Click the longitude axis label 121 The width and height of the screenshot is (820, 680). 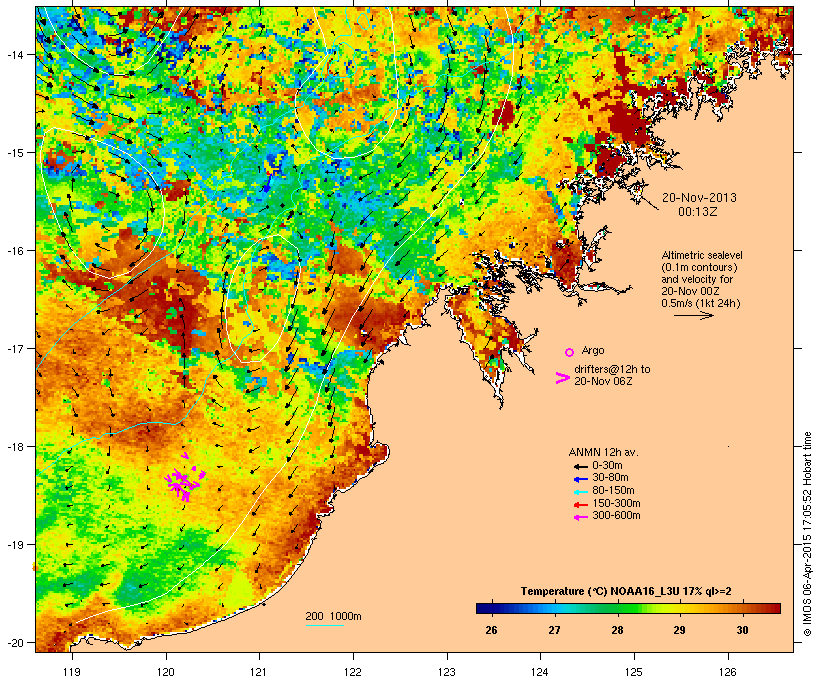pyautogui.click(x=259, y=672)
